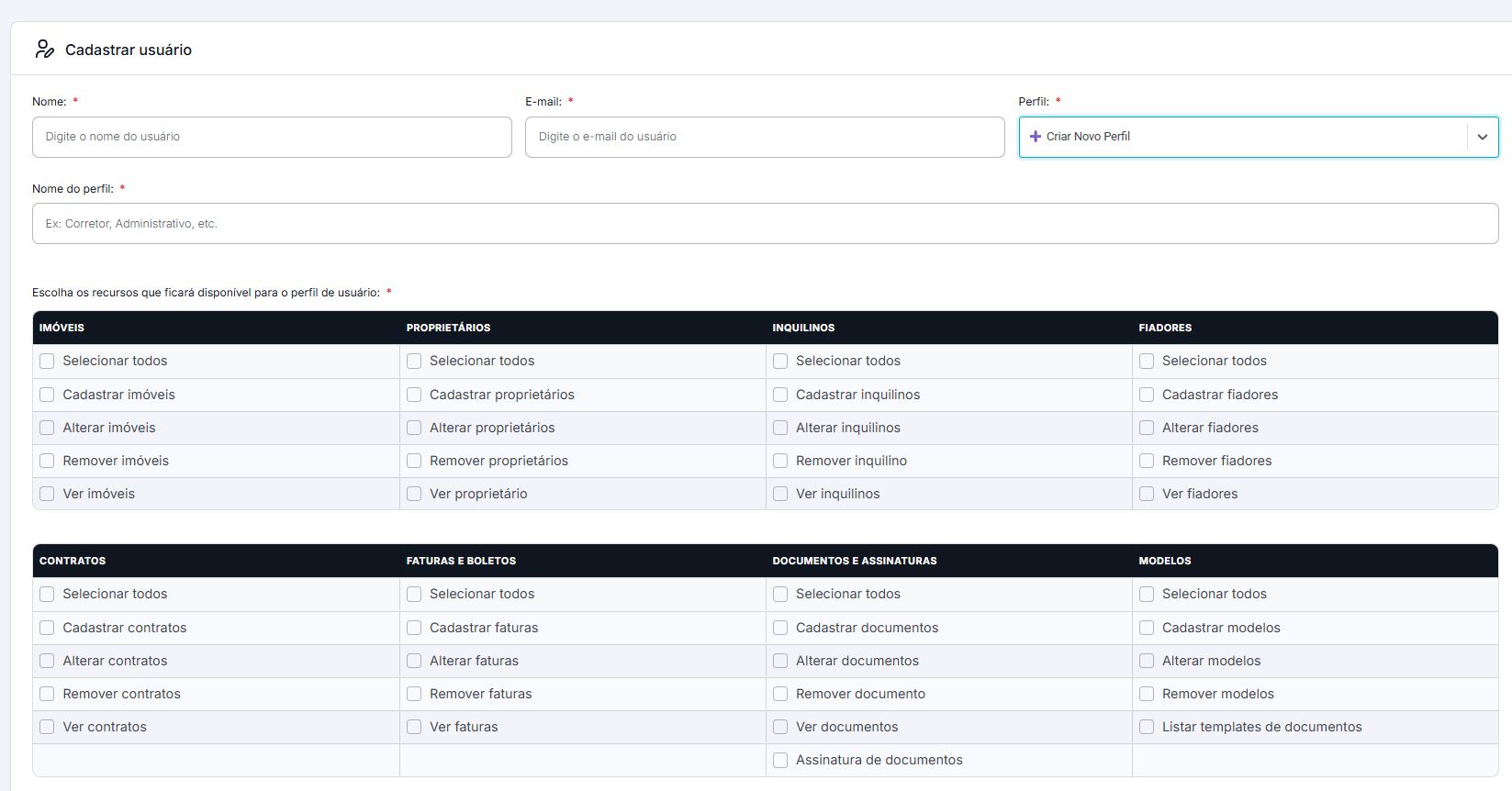Check Ver imóveis option
This screenshot has height=791, width=1512.
click(47, 494)
